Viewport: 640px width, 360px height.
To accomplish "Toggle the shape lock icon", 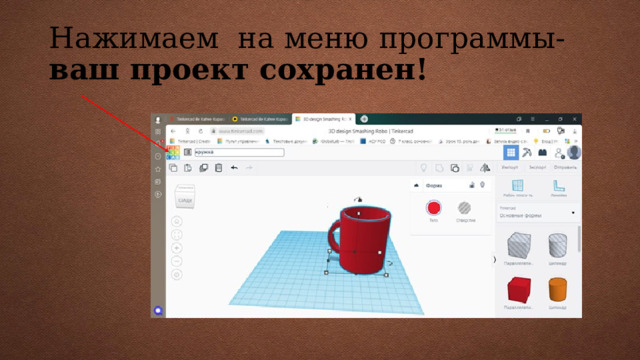I will click(472, 185).
